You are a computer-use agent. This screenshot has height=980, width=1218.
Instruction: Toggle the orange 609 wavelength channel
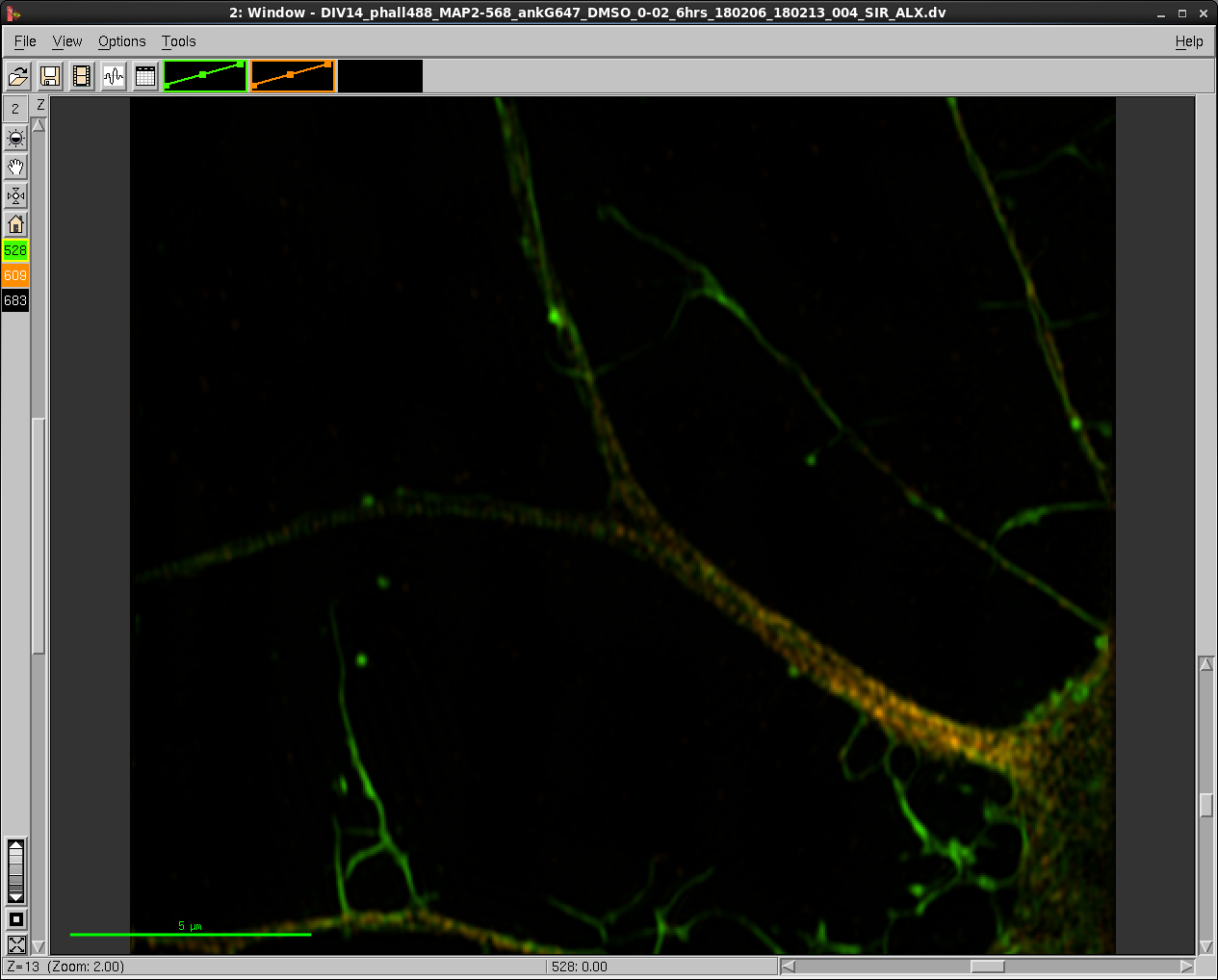15,275
